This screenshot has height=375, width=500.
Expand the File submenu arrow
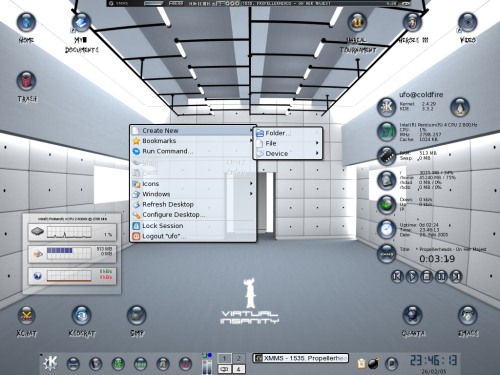coord(317,143)
